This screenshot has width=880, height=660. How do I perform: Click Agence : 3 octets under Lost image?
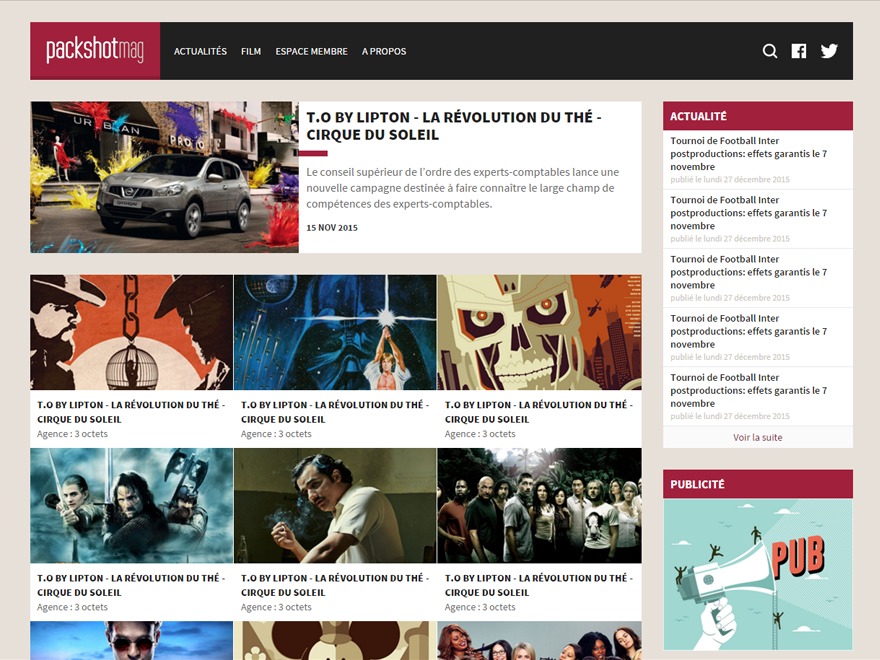[x=480, y=607]
